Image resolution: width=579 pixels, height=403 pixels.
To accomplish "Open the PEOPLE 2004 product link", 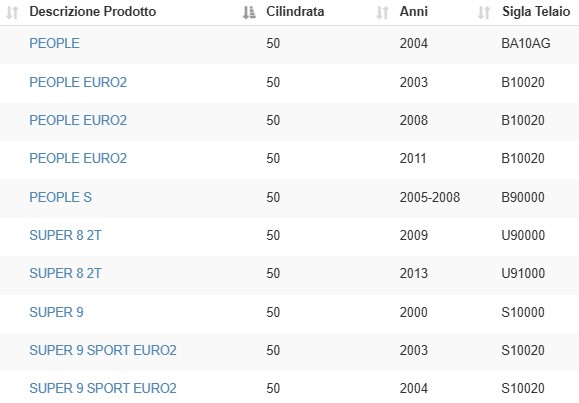I will (x=54, y=43).
